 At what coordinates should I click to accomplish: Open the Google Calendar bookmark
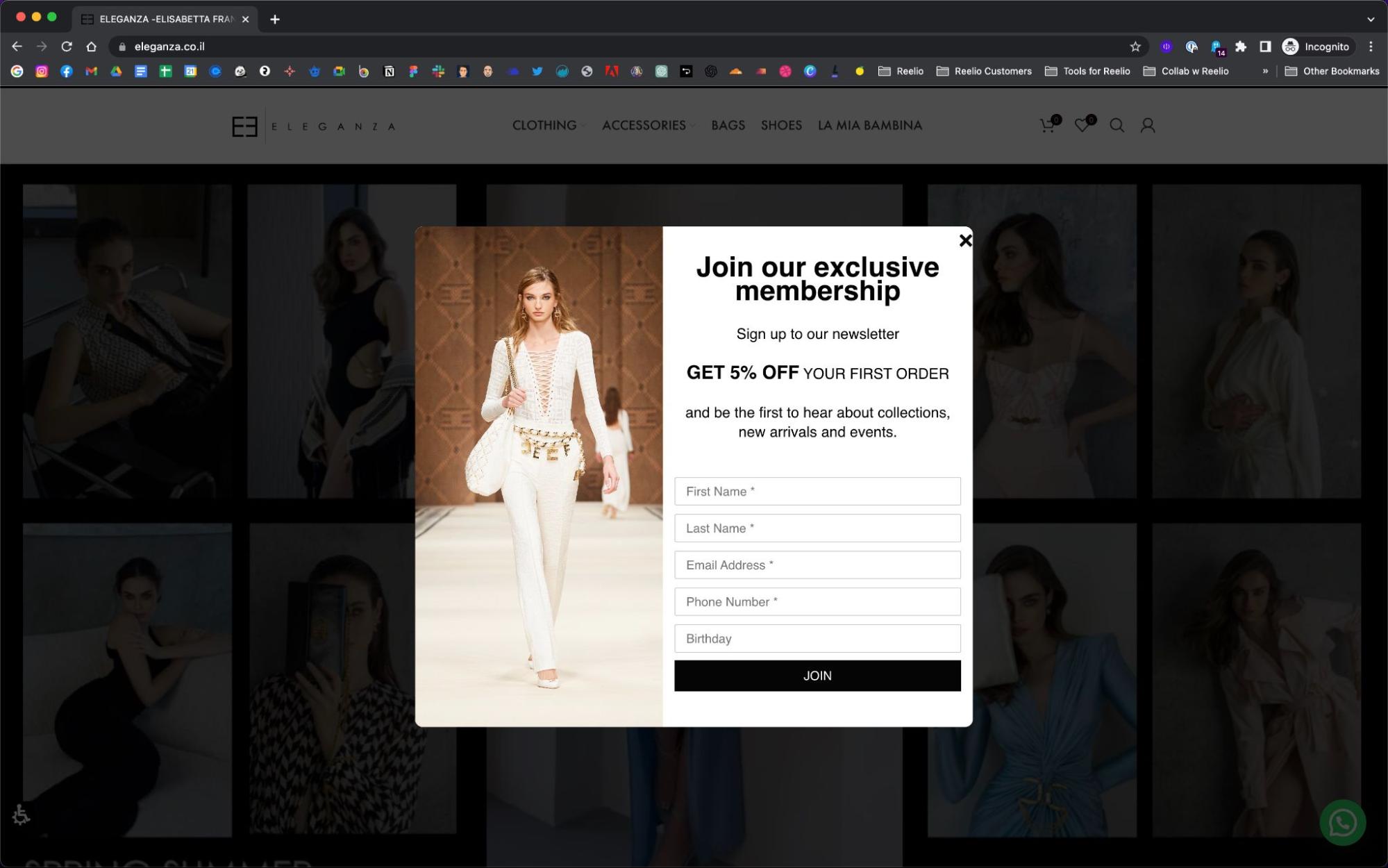click(190, 71)
